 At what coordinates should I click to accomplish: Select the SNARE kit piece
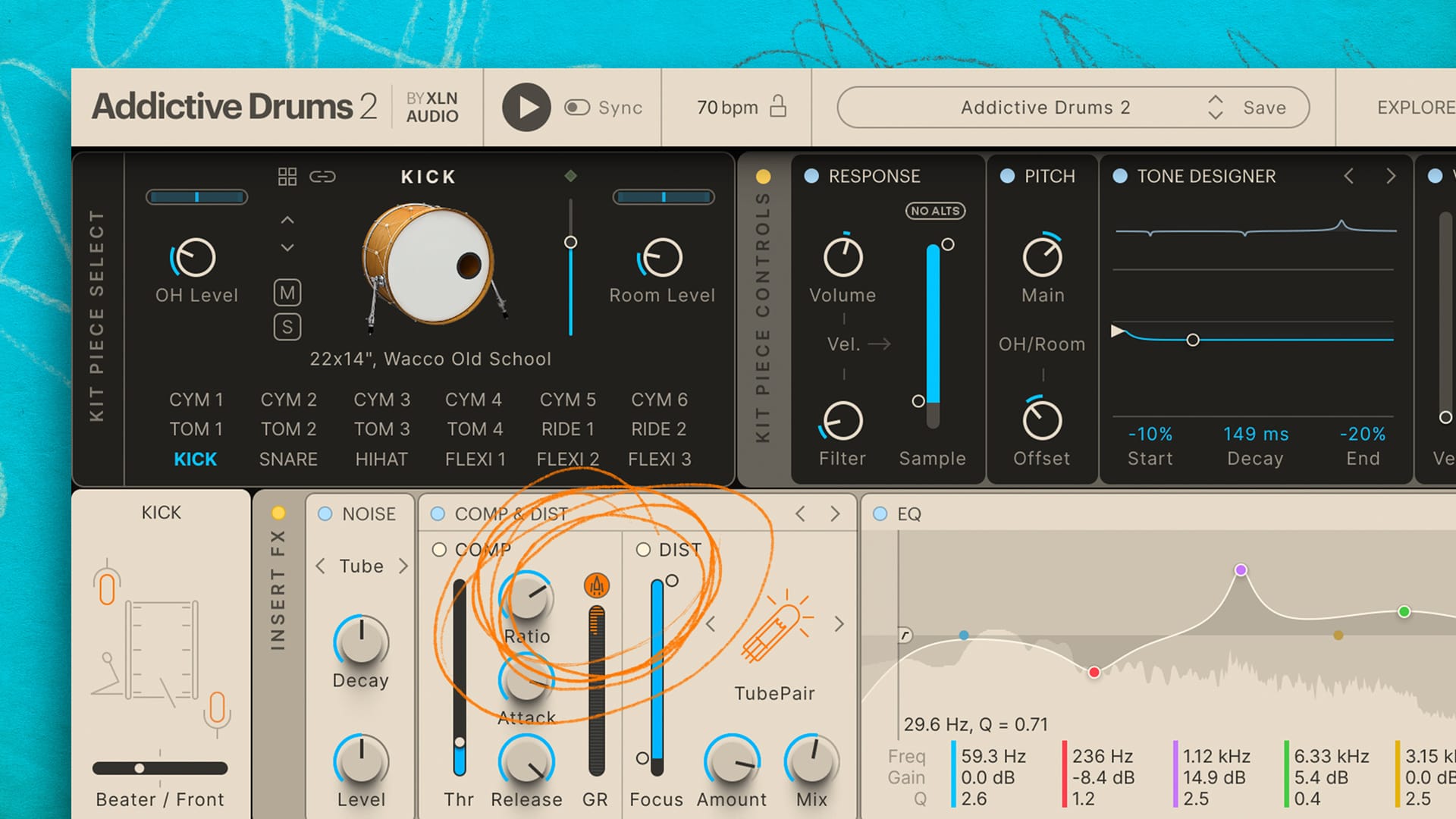(x=288, y=459)
